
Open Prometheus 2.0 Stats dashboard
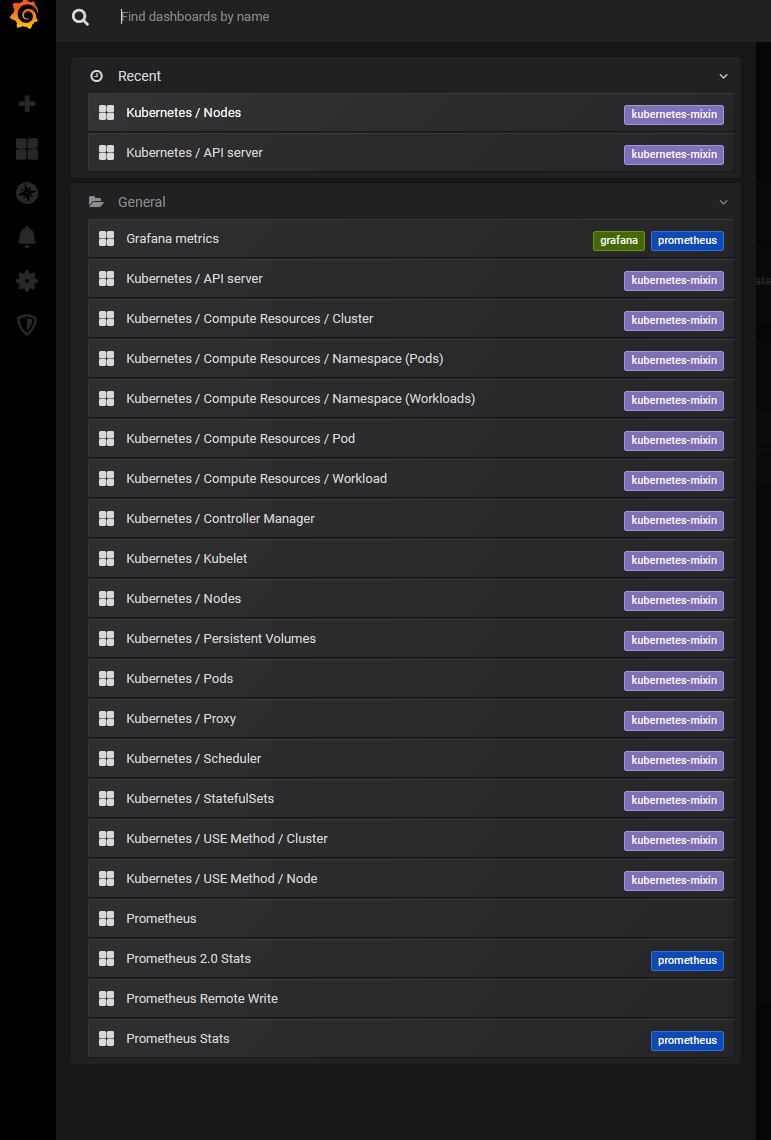[410, 958]
